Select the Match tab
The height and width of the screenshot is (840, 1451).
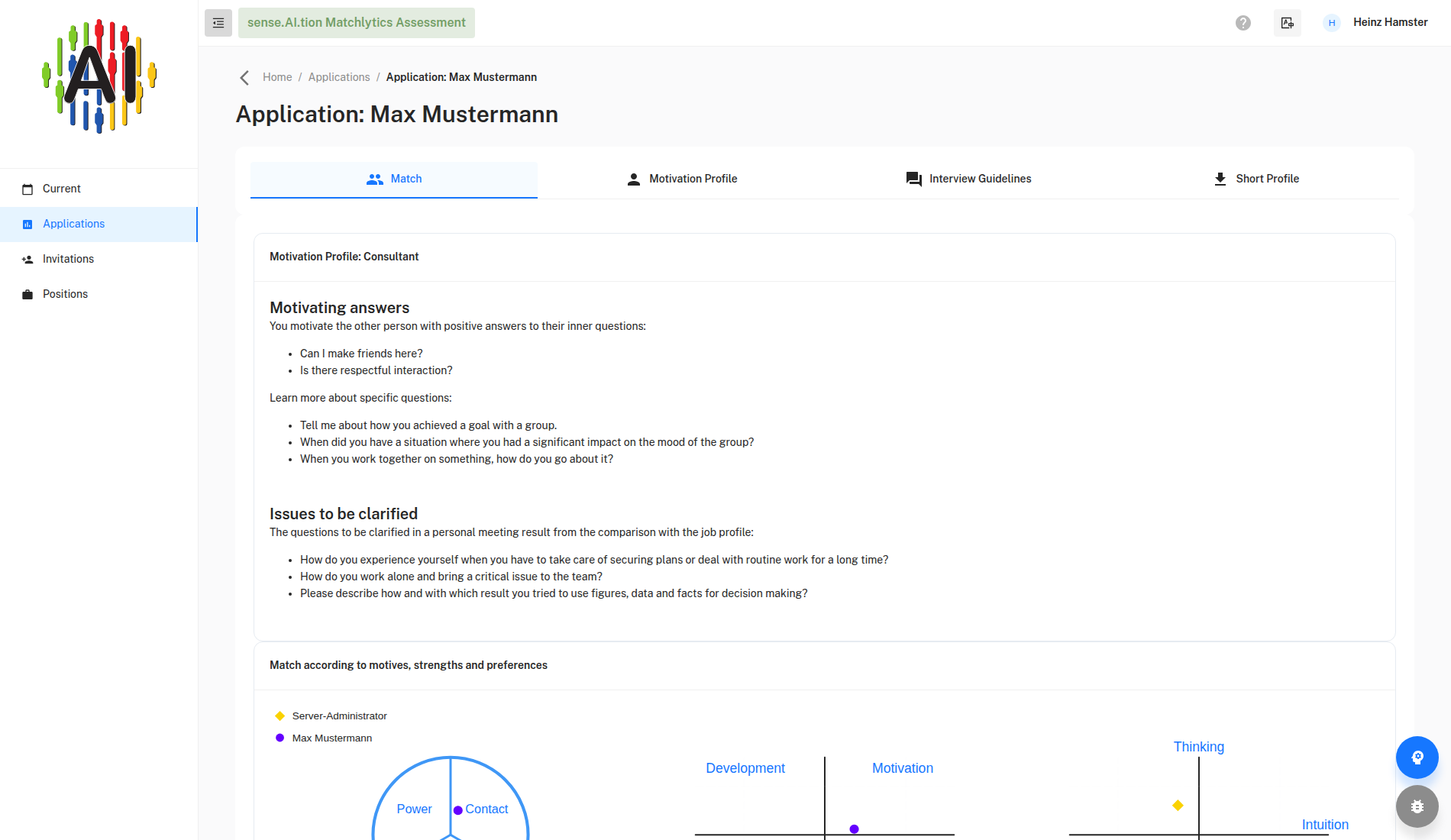pos(394,179)
